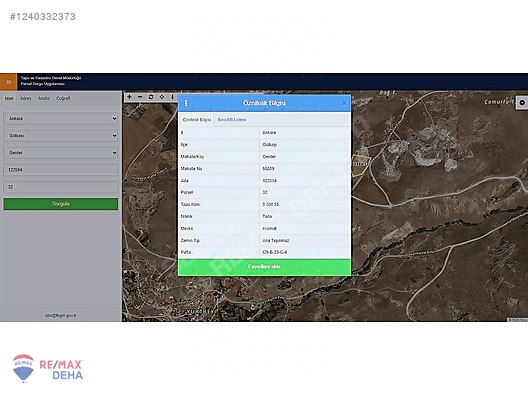Open the map settings gear icon
Viewport: 528px width, 396px height.
(x=522, y=103)
